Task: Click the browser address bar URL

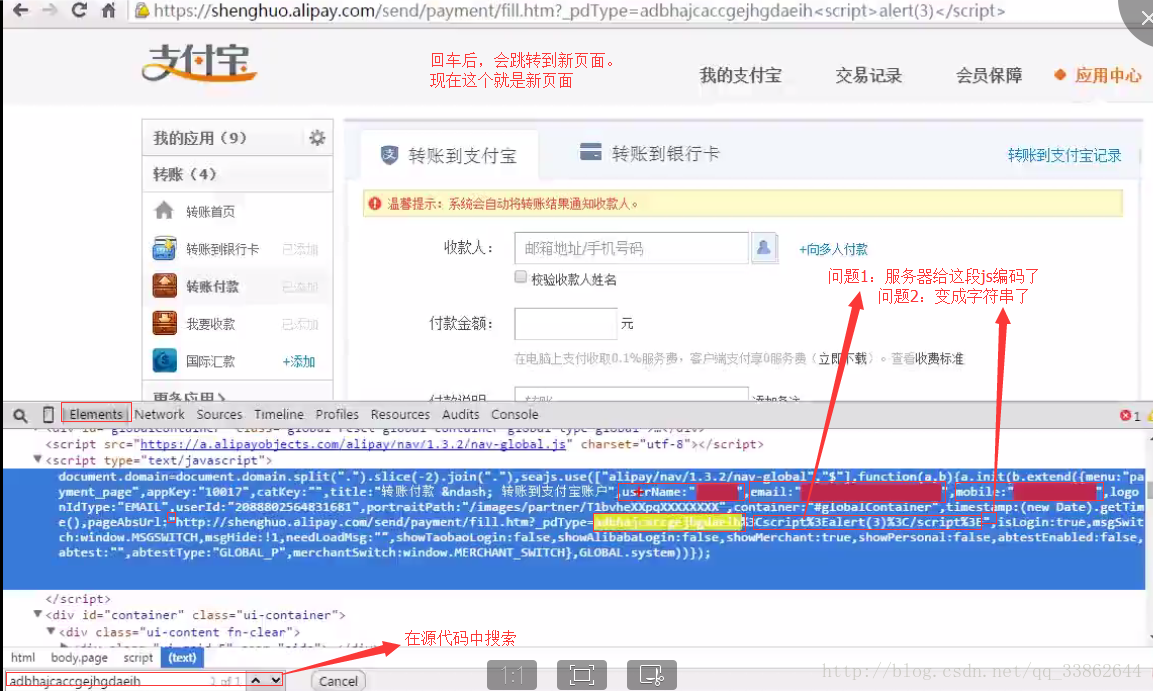Action: [x=579, y=10]
